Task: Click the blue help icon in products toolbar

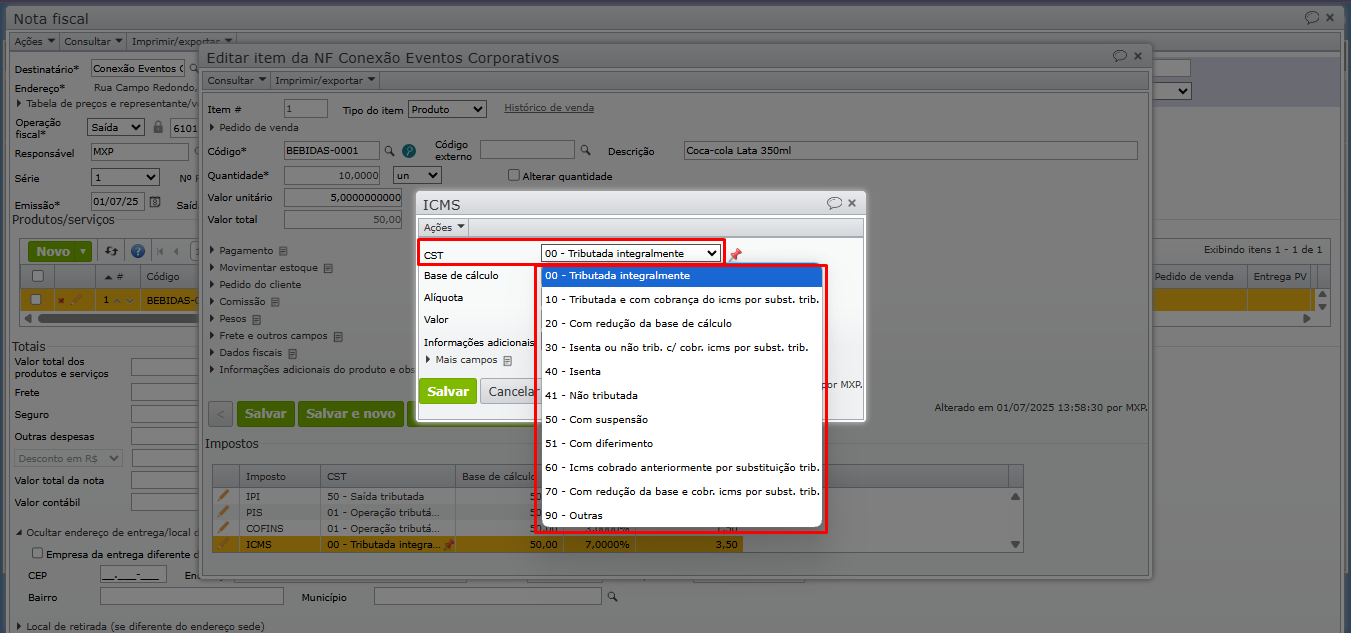Action: (138, 251)
